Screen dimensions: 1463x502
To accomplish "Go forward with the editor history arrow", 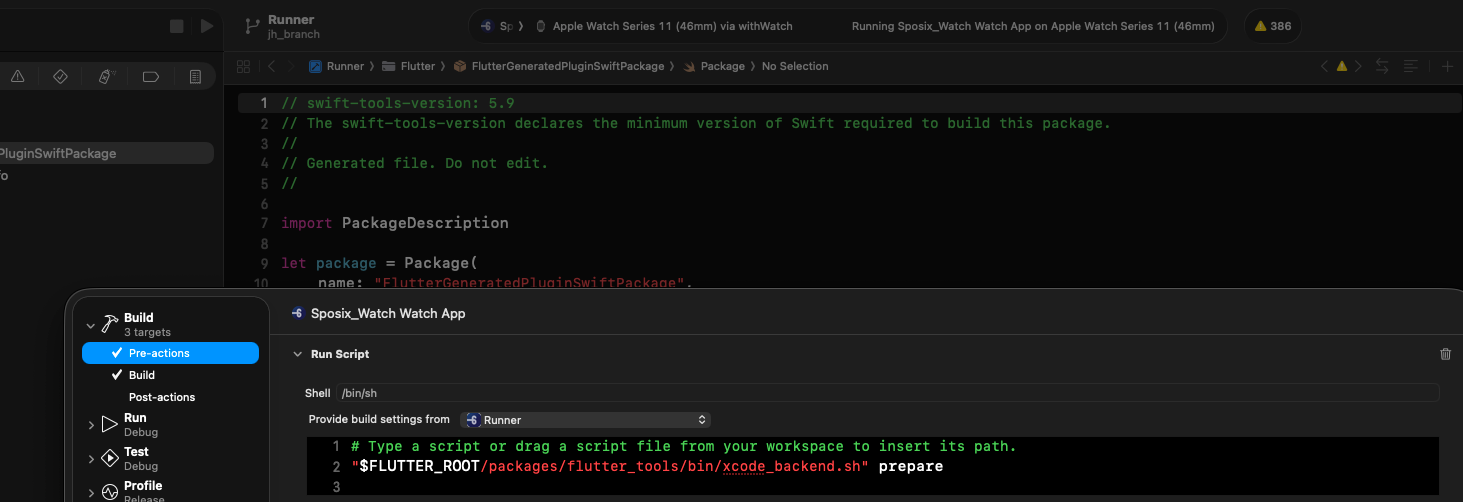I will (x=291, y=66).
